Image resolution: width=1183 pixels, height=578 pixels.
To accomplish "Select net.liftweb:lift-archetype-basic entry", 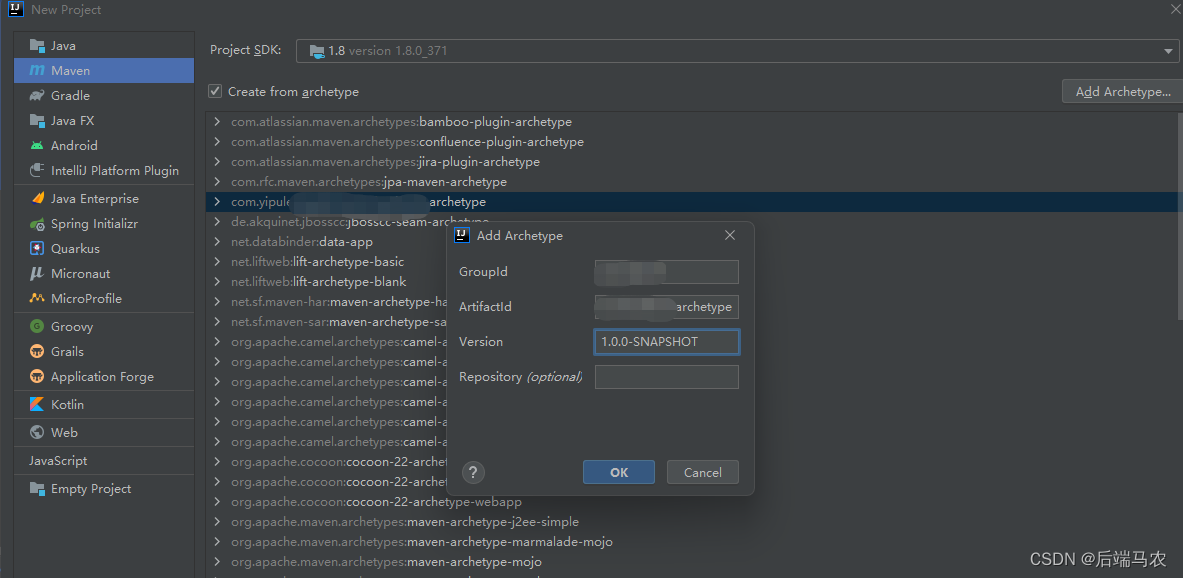I will pos(318,262).
